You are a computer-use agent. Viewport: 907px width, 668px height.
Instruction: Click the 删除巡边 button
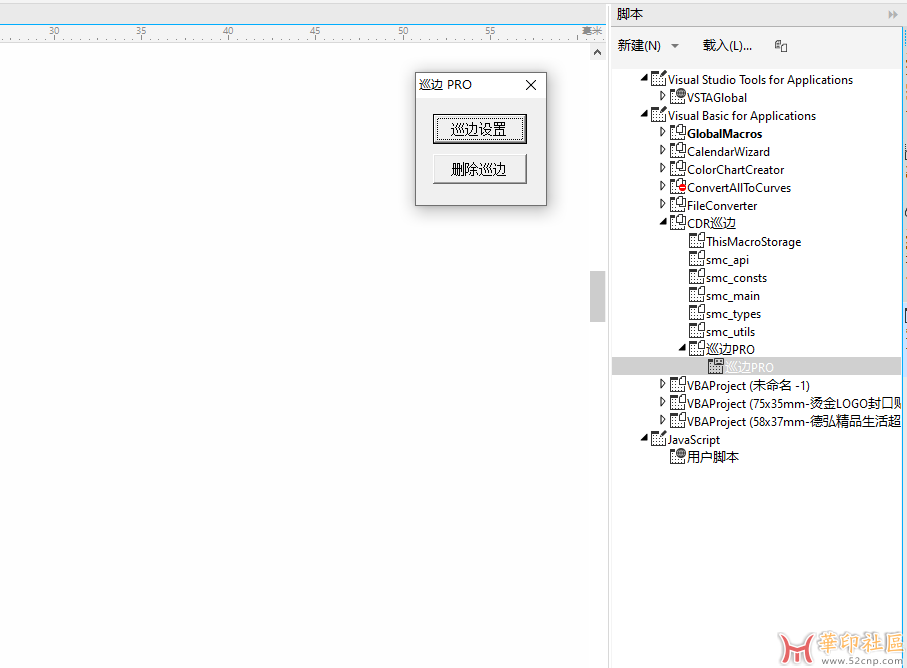click(479, 169)
